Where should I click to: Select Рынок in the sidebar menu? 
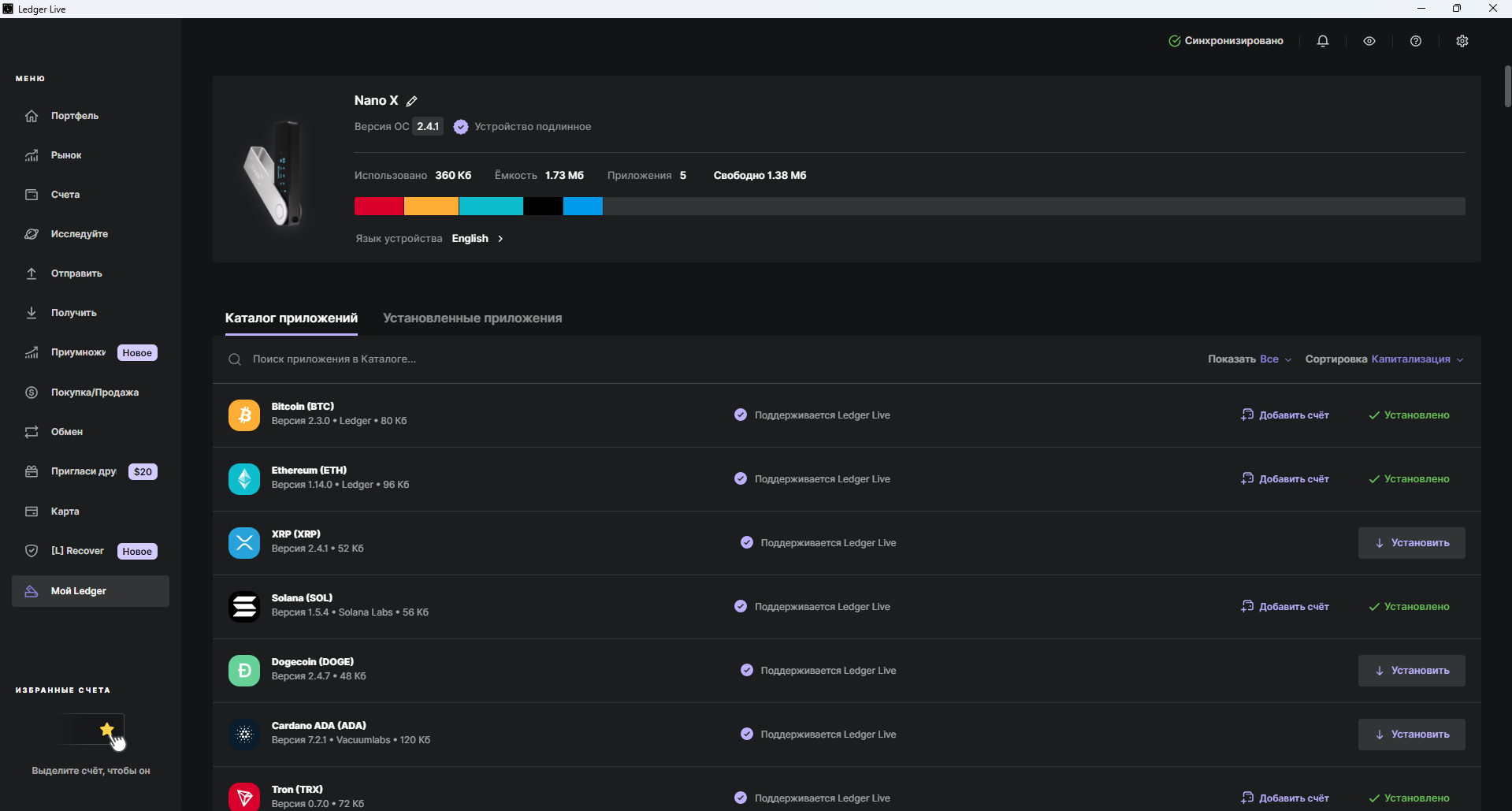coord(91,155)
